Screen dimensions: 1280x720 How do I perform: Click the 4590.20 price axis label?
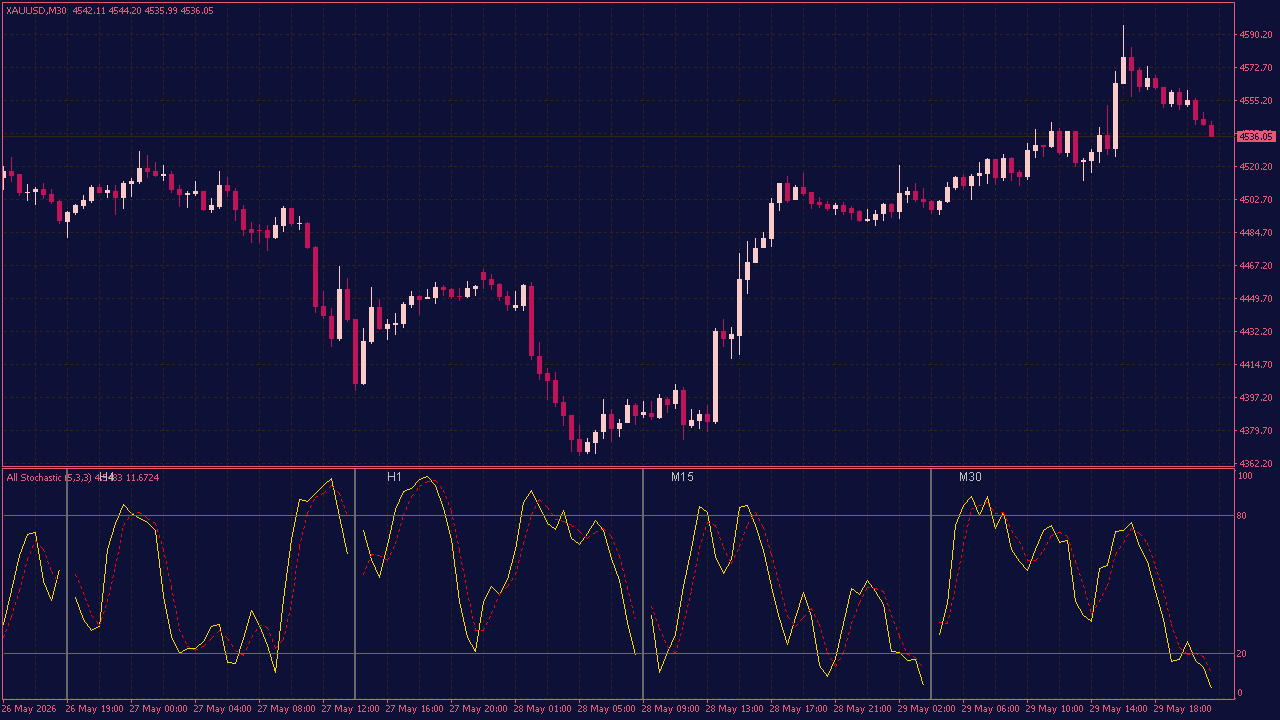click(1256, 35)
